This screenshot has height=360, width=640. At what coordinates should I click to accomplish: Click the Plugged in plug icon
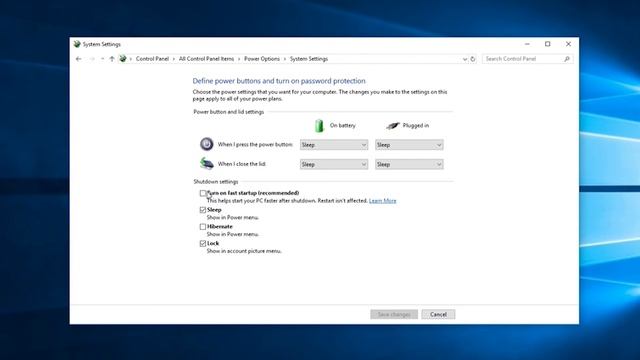pyautogui.click(x=393, y=125)
